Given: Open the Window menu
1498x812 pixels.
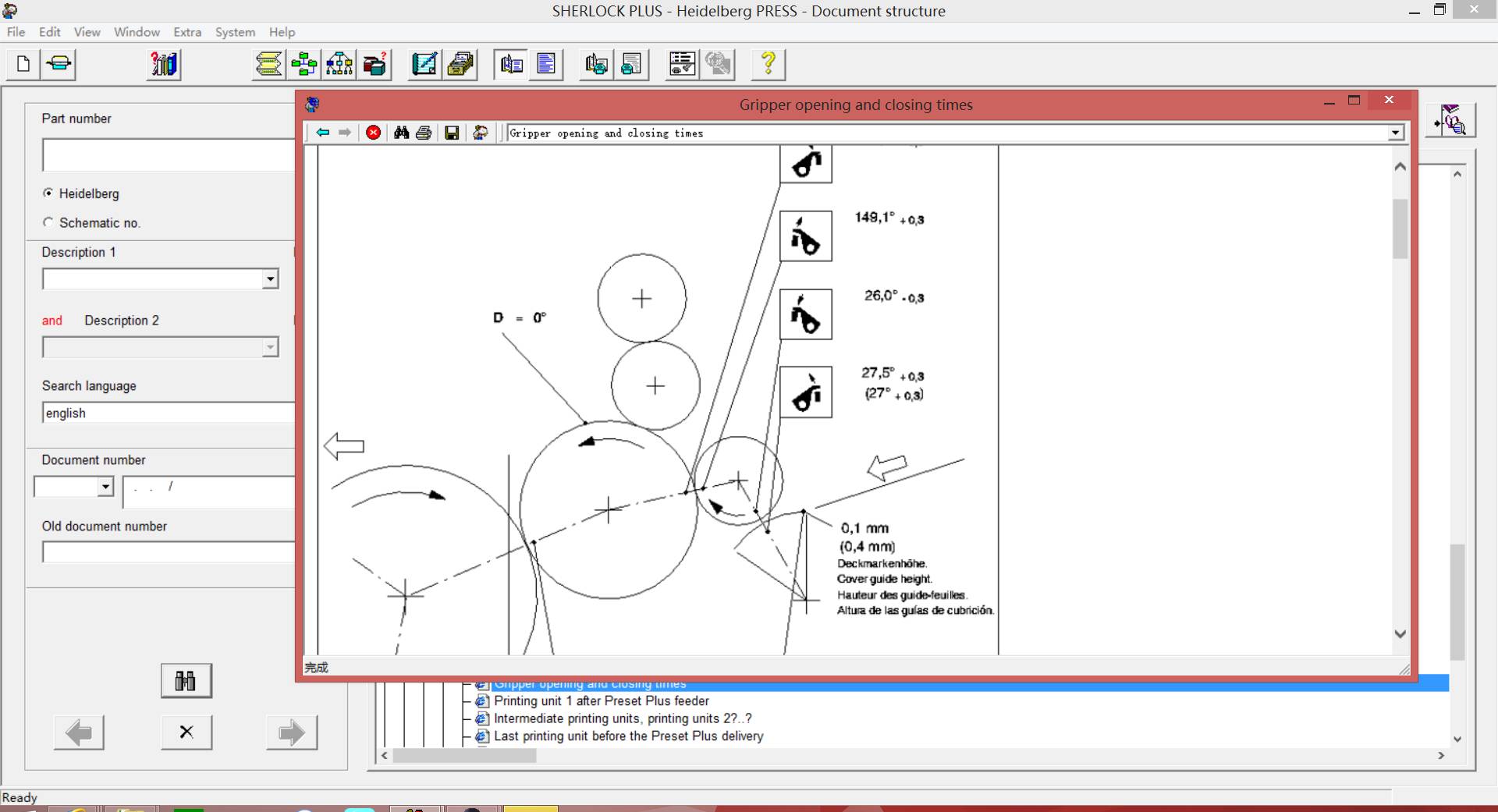Looking at the screenshot, I should pos(137,32).
